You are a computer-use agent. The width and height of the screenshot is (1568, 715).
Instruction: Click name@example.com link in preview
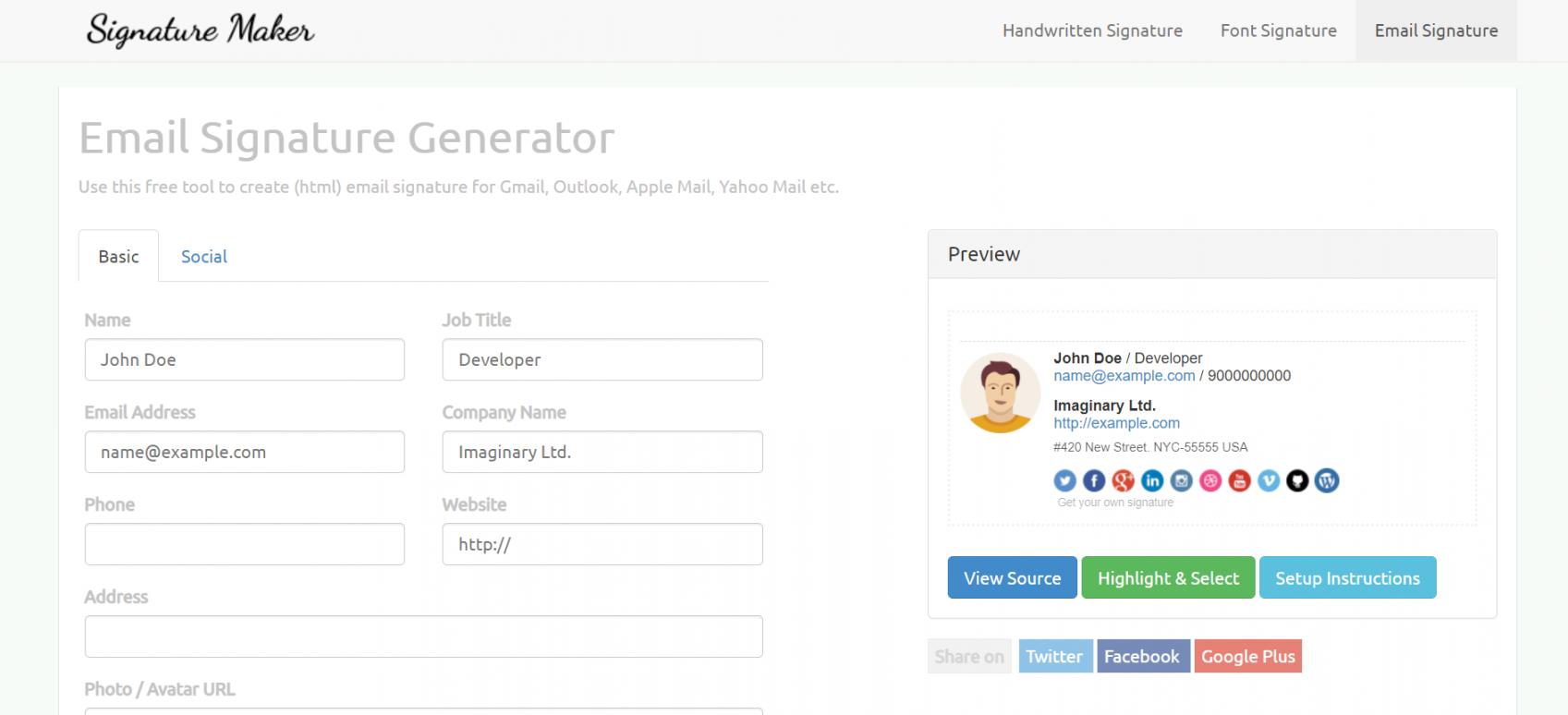click(x=1124, y=376)
